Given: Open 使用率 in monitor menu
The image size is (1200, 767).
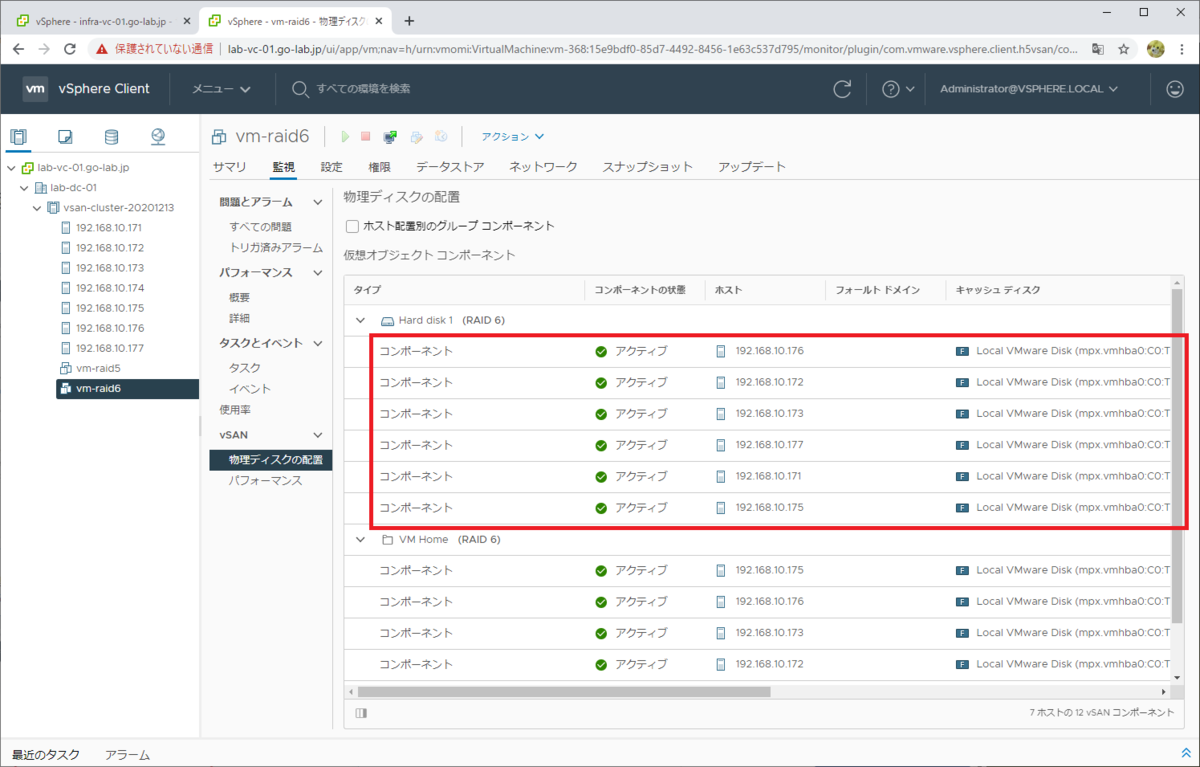Looking at the screenshot, I should (234, 409).
